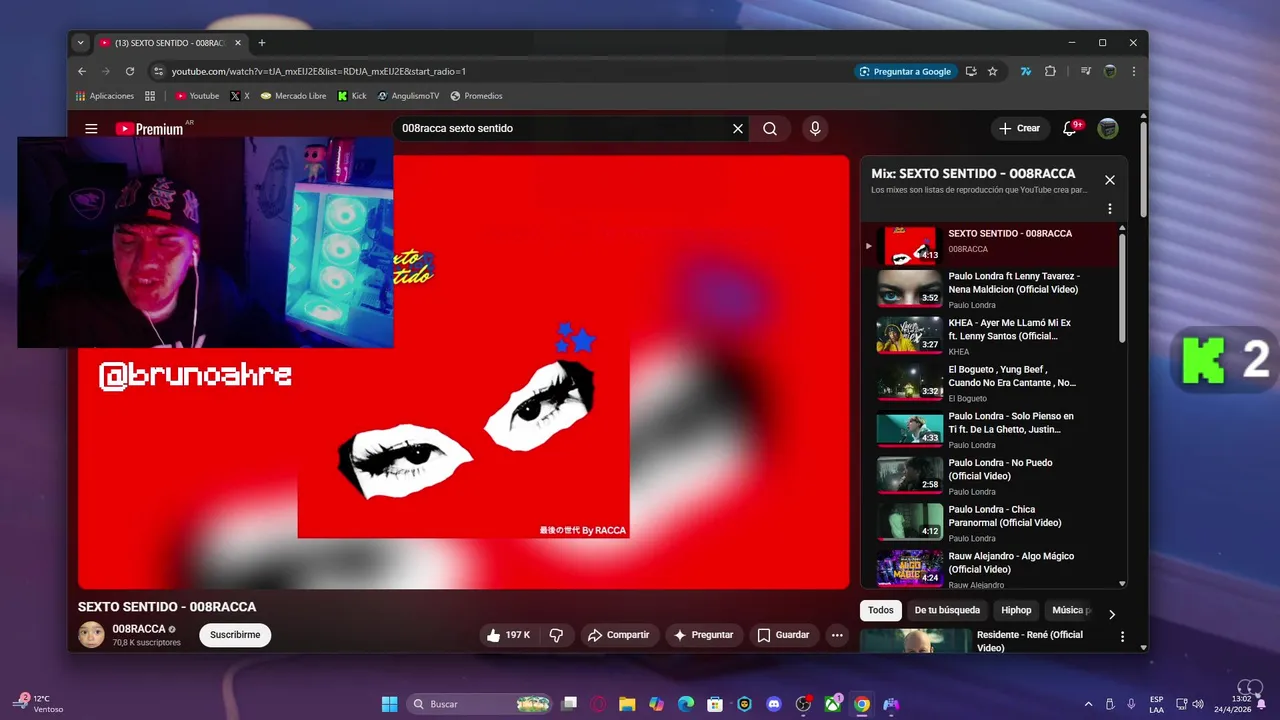The height and width of the screenshot is (720, 1280).
Task: Show hidden system tray icons
Action: coord(1087,704)
